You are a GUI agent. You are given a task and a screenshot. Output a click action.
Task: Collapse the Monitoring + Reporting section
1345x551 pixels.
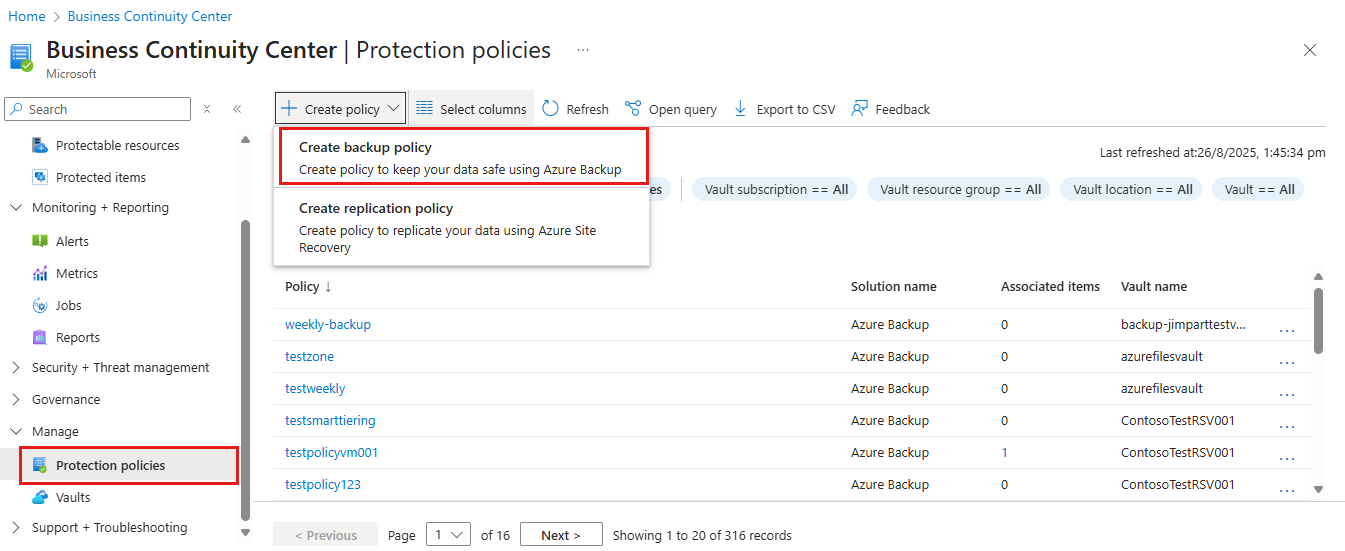click(x=15, y=208)
